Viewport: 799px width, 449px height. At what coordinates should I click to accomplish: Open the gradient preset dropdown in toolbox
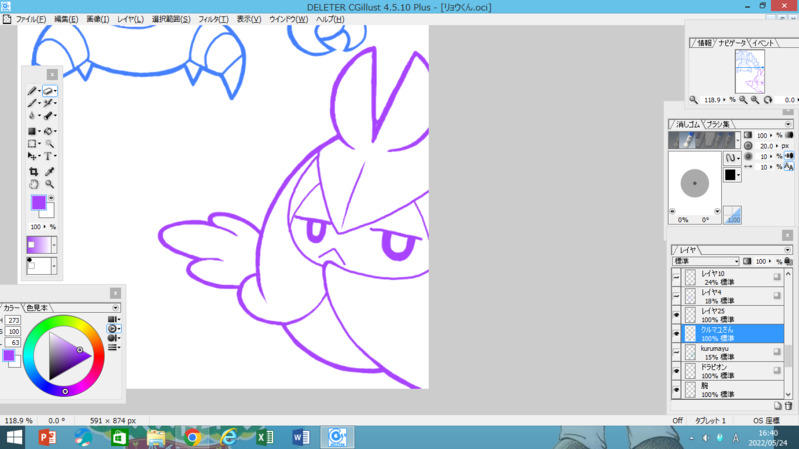click(54, 245)
